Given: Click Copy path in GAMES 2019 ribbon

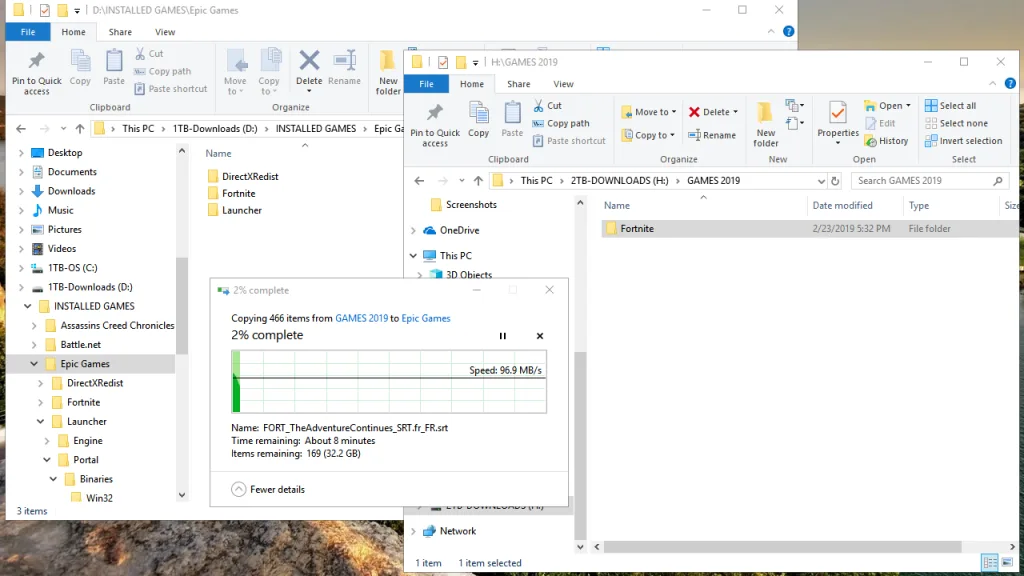Looking at the screenshot, I should pyautogui.click(x=561, y=123).
